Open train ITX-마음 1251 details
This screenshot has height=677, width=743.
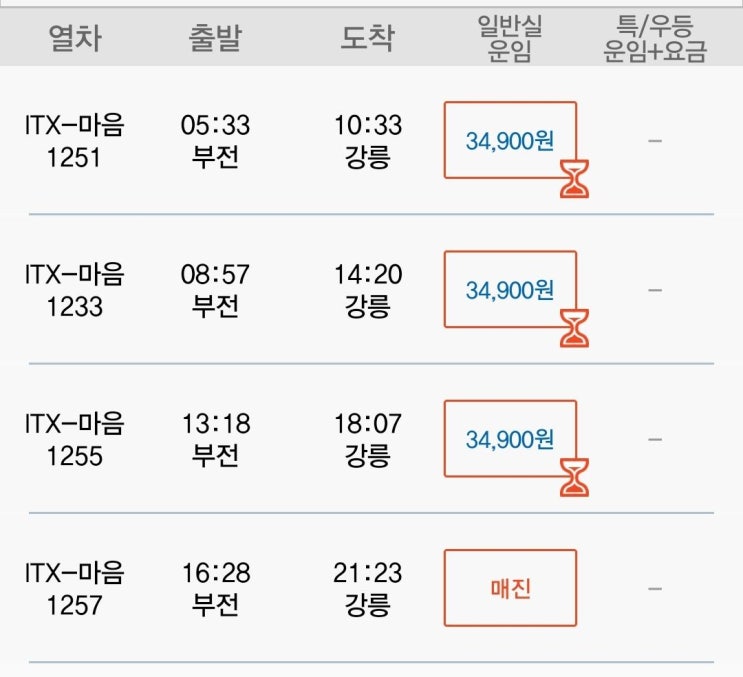point(75,141)
